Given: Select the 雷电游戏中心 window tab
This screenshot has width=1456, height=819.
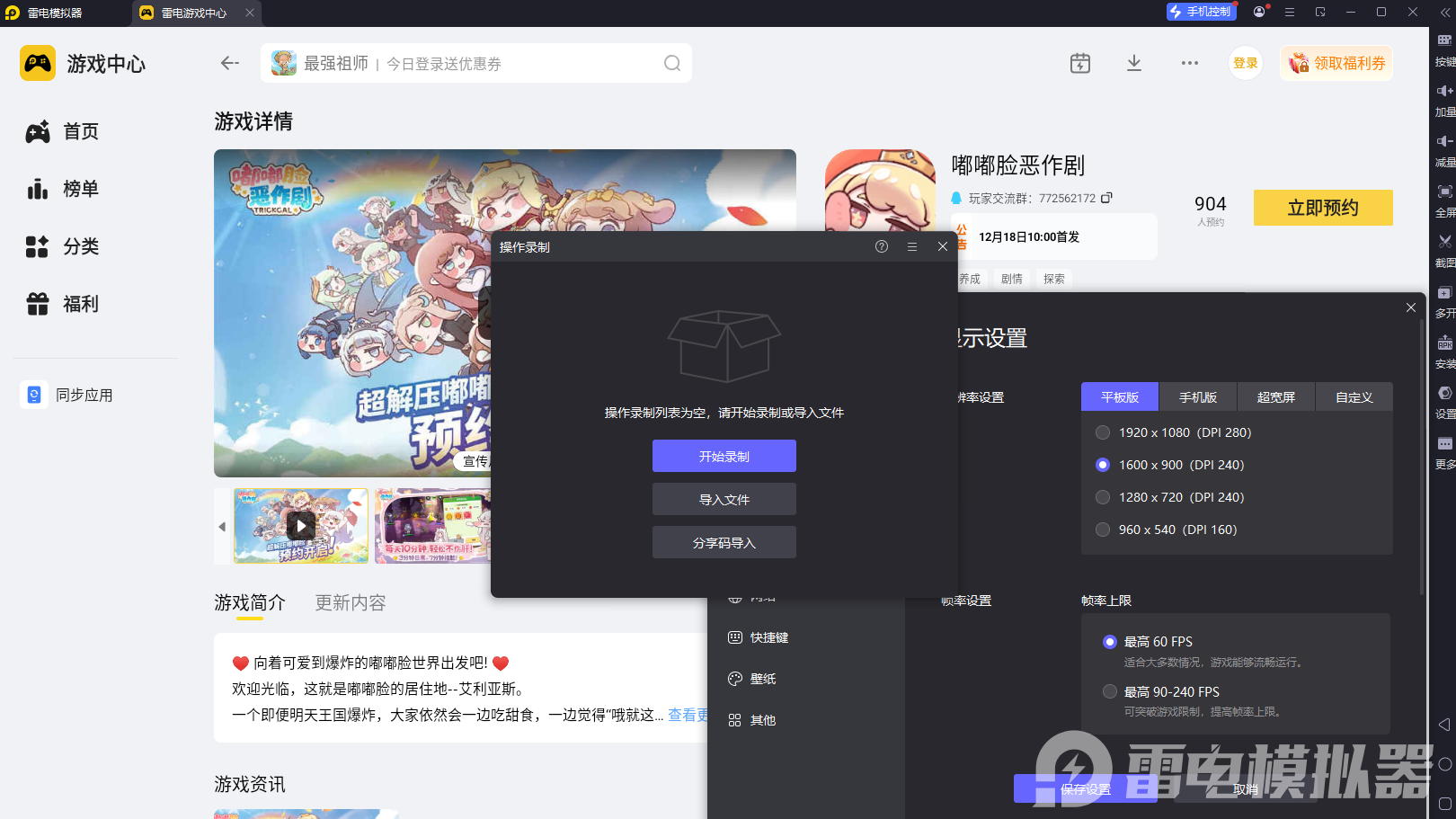Looking at the screenshot, I should [x=194, y=13].
